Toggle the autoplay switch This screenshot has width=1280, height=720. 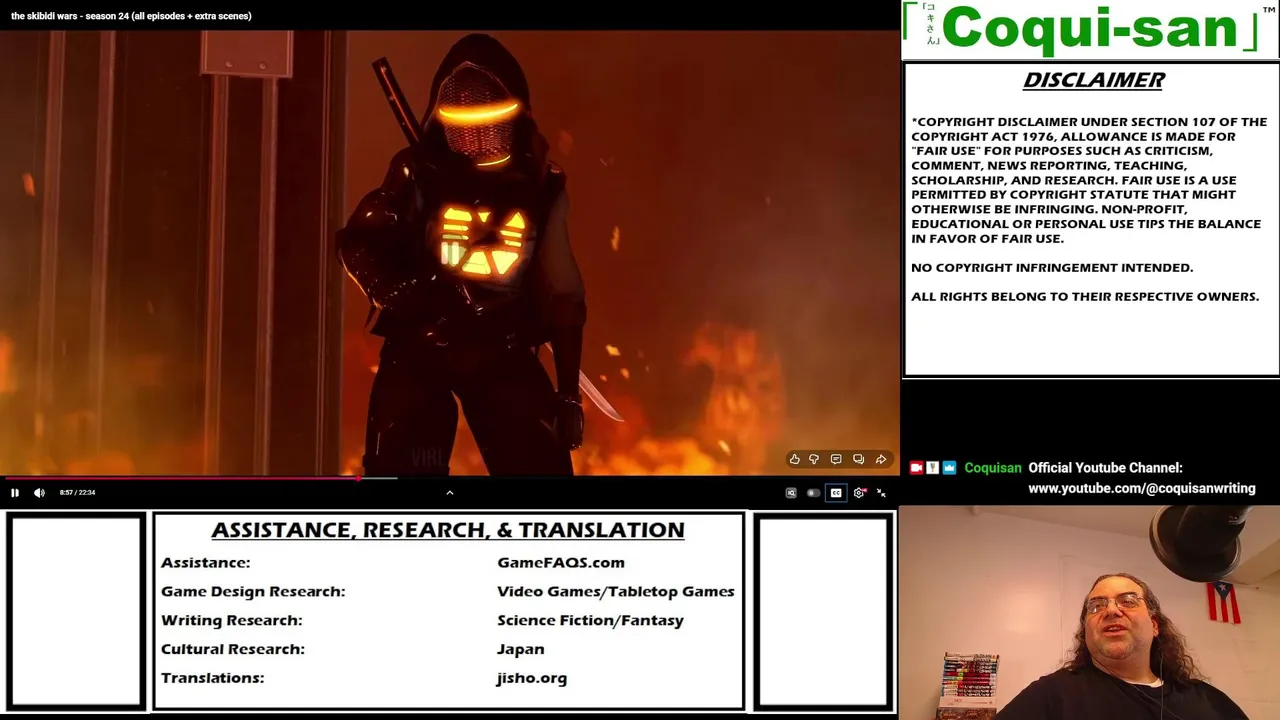coord(813,492)
